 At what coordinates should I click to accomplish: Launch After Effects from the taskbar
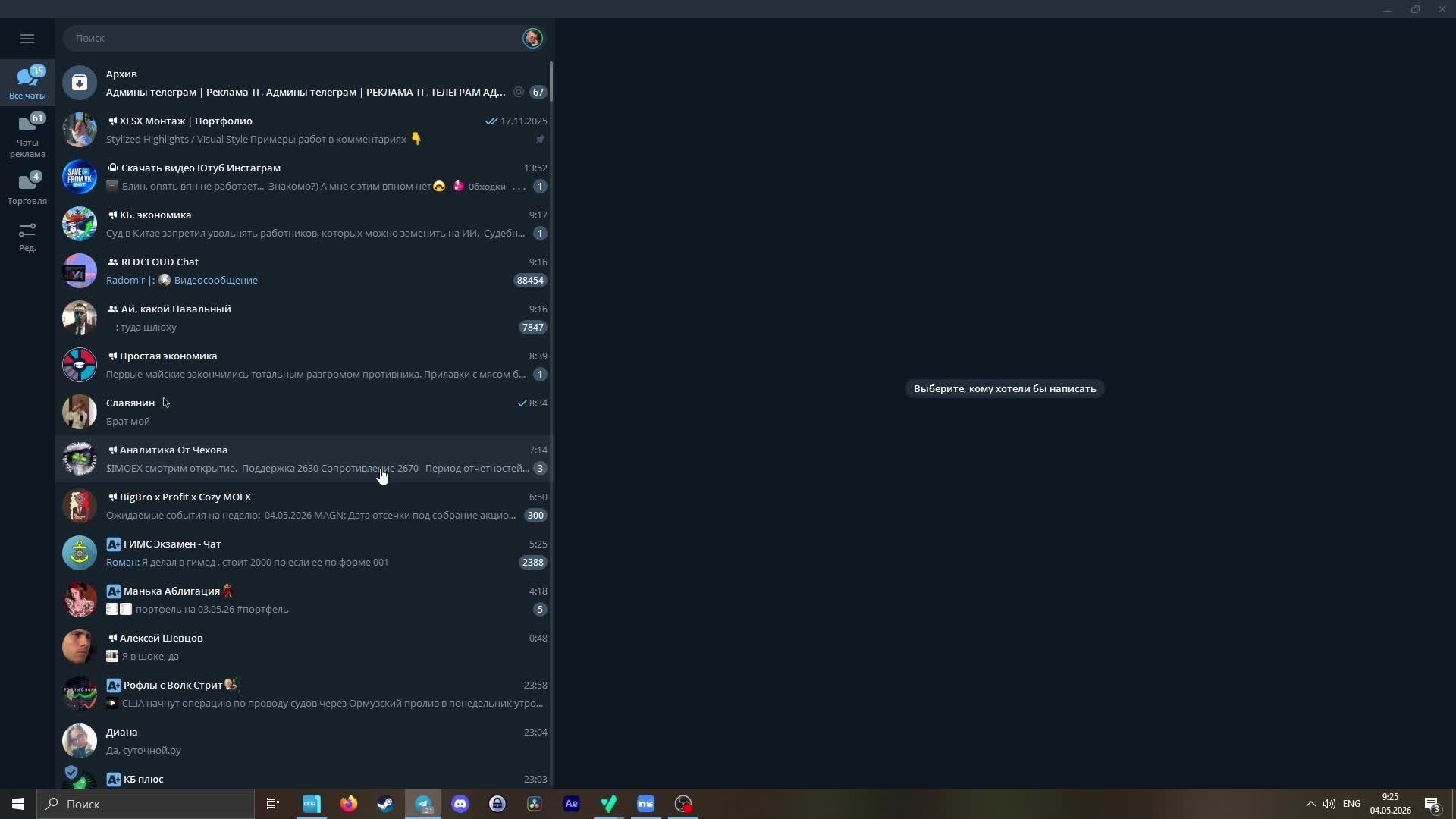572,804
